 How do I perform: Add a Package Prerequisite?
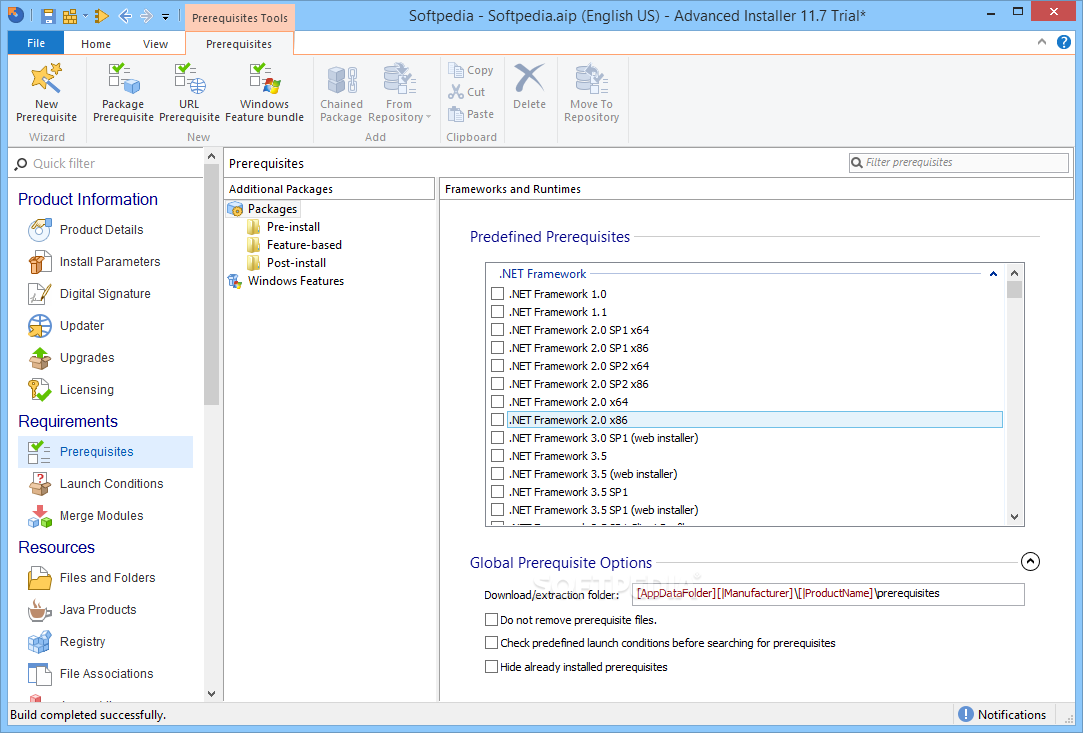pos(124,94)
